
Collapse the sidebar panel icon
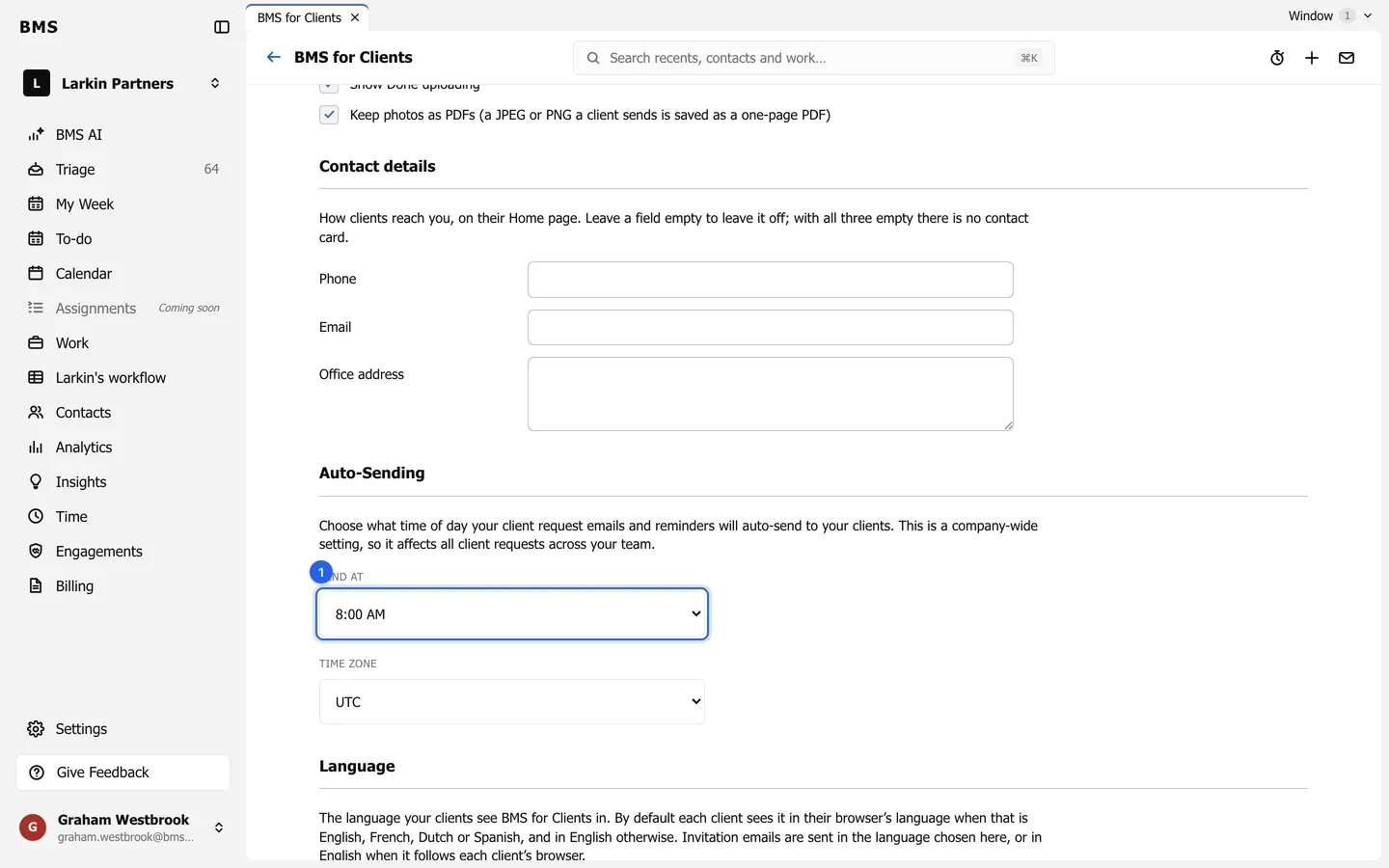pos(222,27)
